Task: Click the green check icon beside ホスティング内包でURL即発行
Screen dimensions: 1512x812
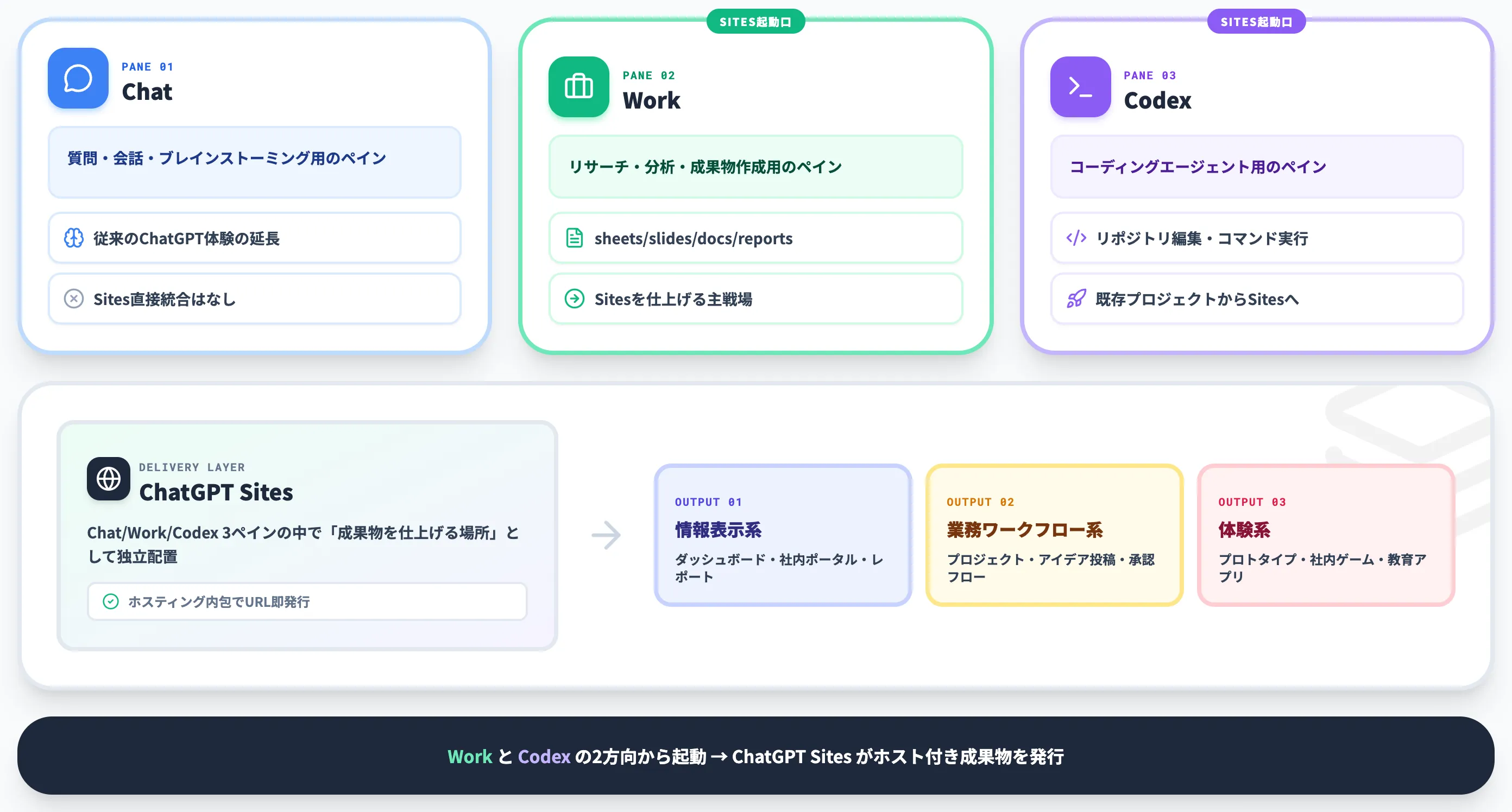Action: point(111,601)
